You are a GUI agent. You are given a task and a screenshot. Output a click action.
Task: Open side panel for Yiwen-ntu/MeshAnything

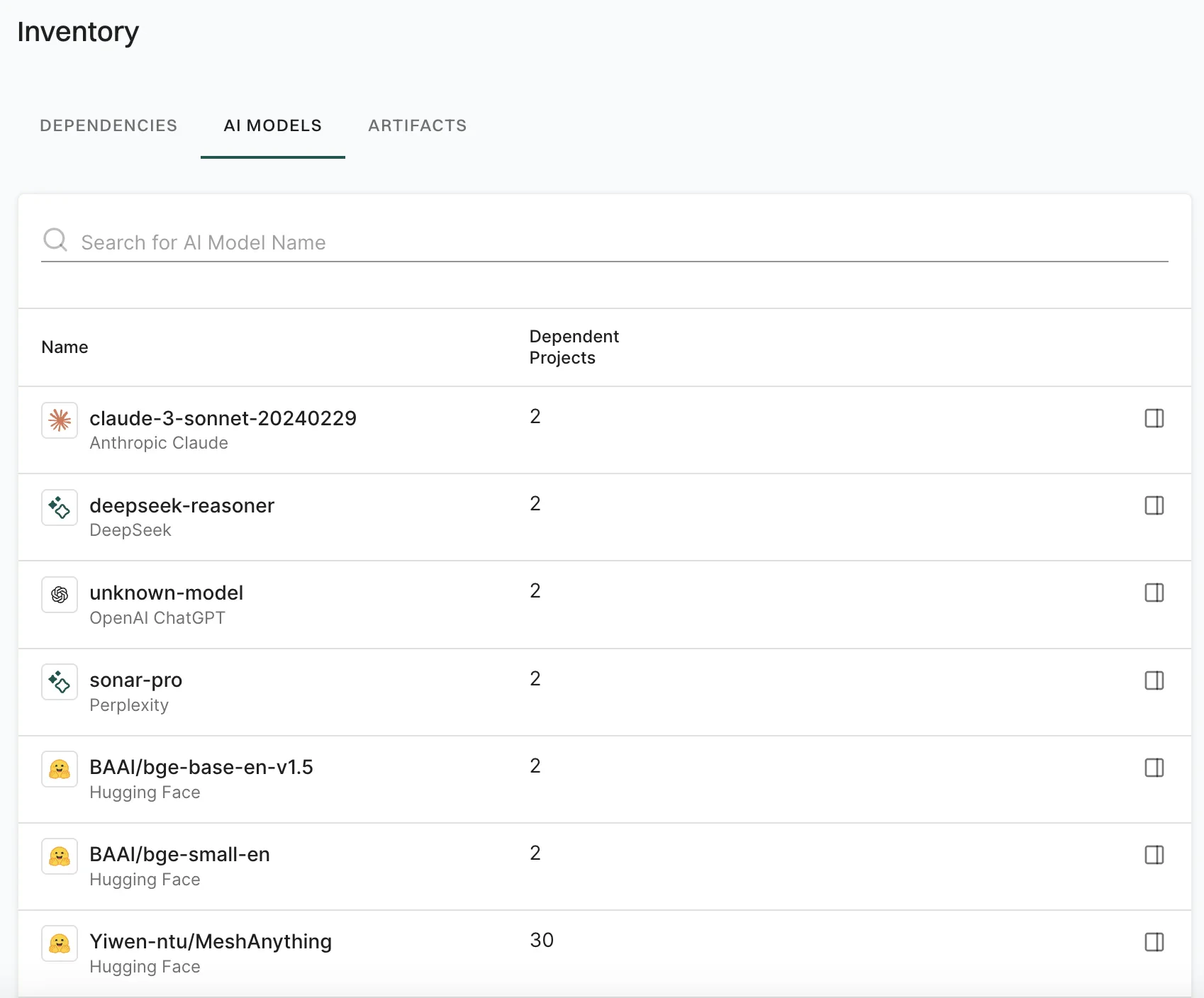pyautogui.click(x=1154, y=942)
